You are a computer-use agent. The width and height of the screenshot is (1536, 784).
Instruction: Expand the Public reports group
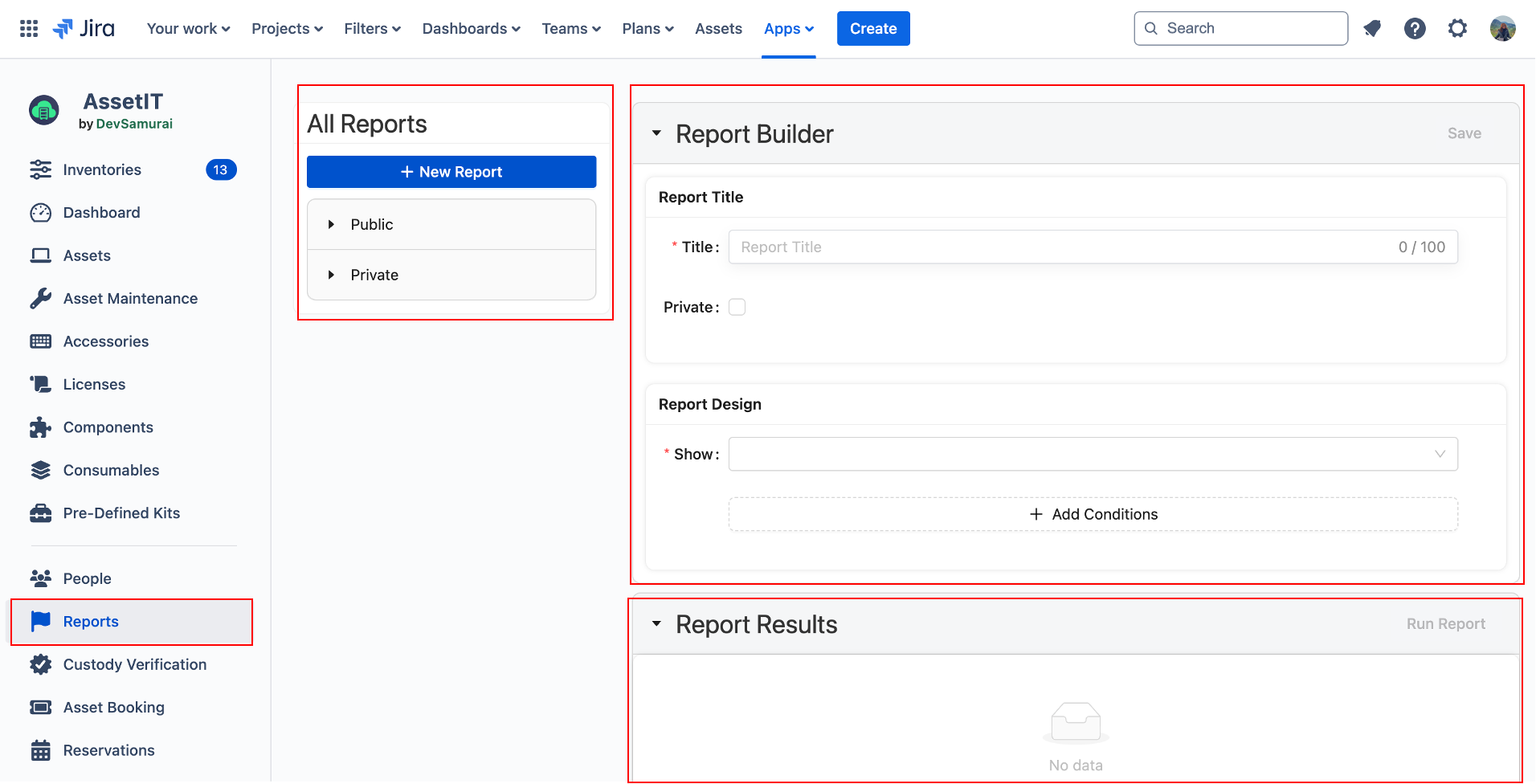(331, 225)
